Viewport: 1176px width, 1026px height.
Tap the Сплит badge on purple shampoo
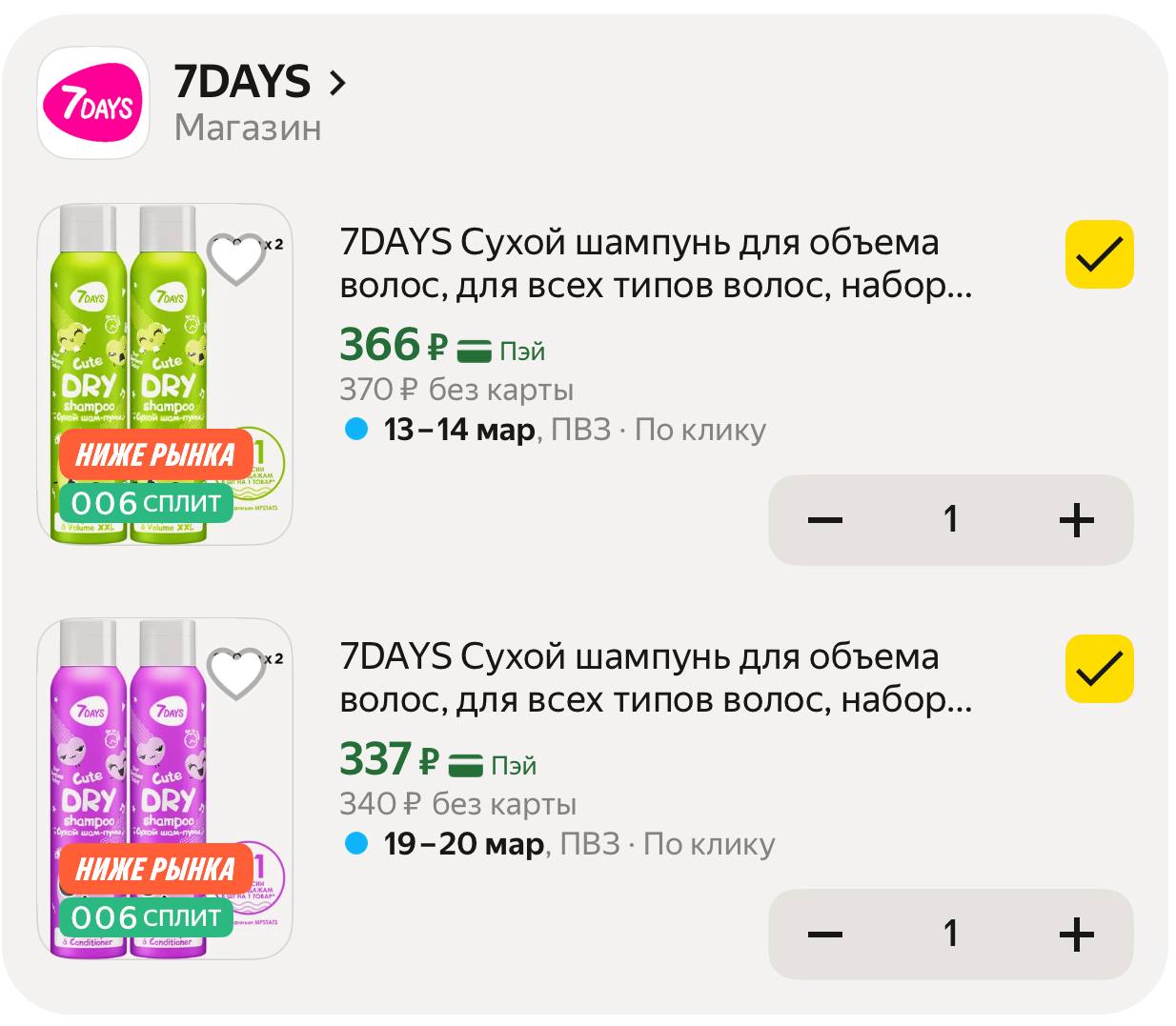[x=146, y=917]
